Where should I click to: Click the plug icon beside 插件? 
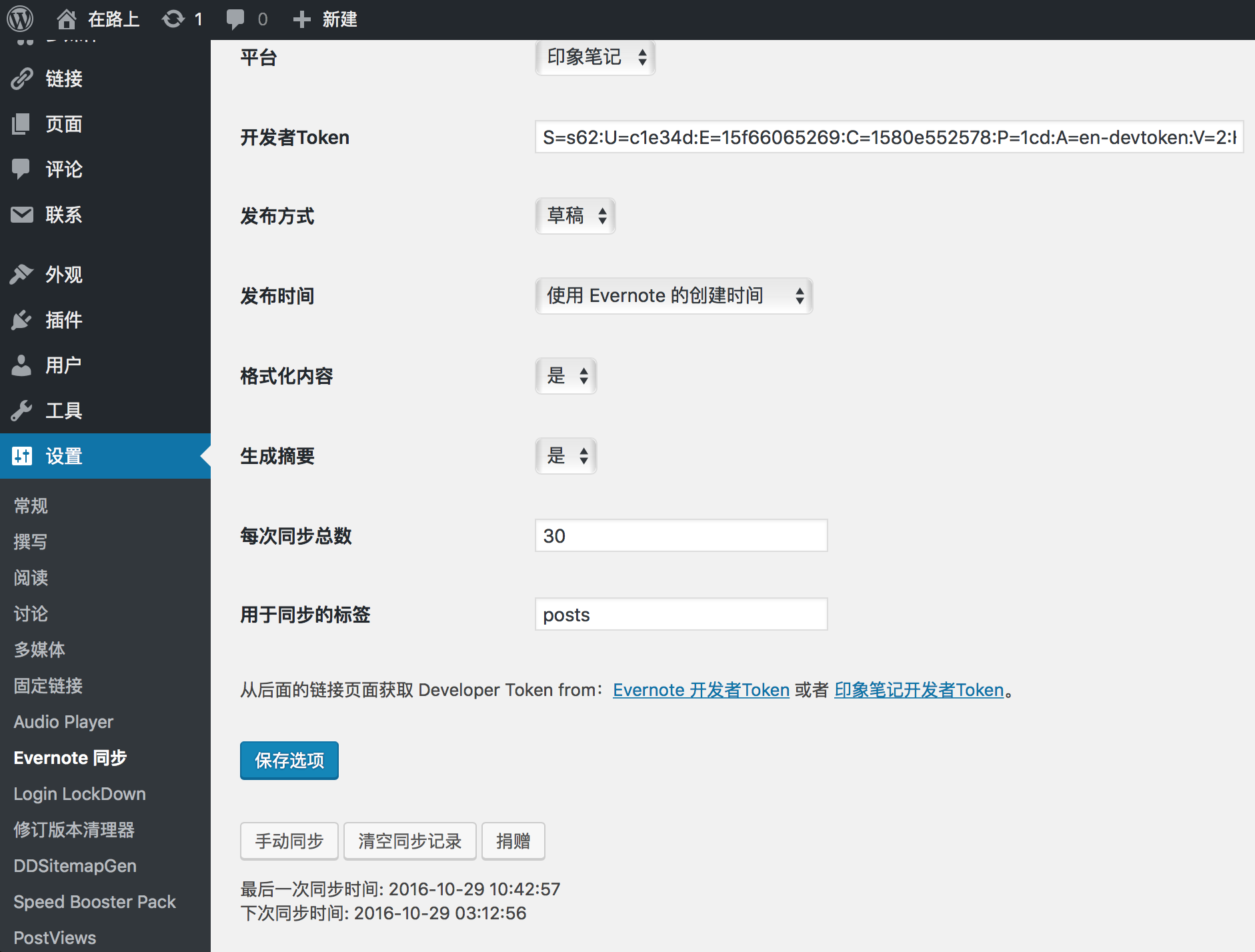tap(22, 320)
